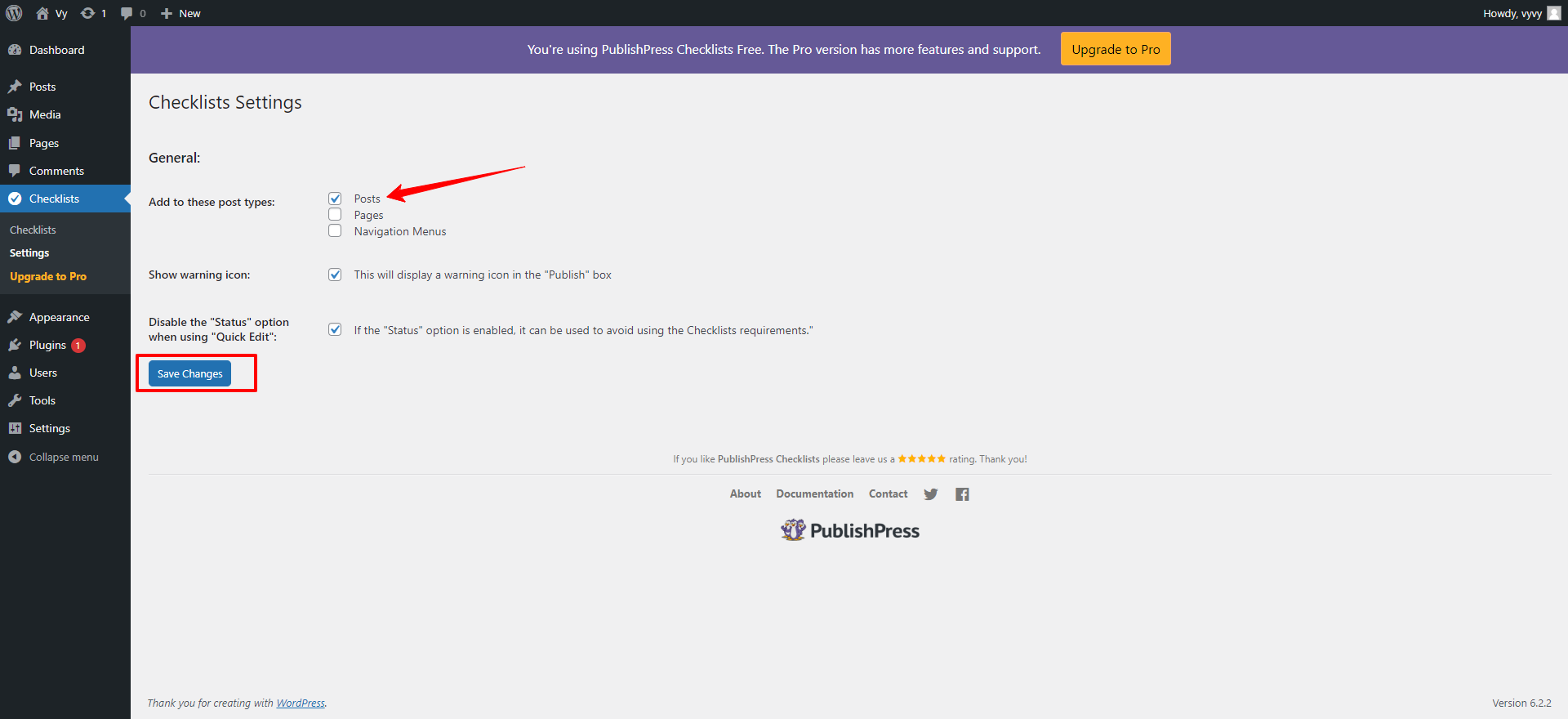The width and height of the screenshot is (1568, 719).
Task: Click the Howdy, vyvy account text
Action: point(1512,13)
